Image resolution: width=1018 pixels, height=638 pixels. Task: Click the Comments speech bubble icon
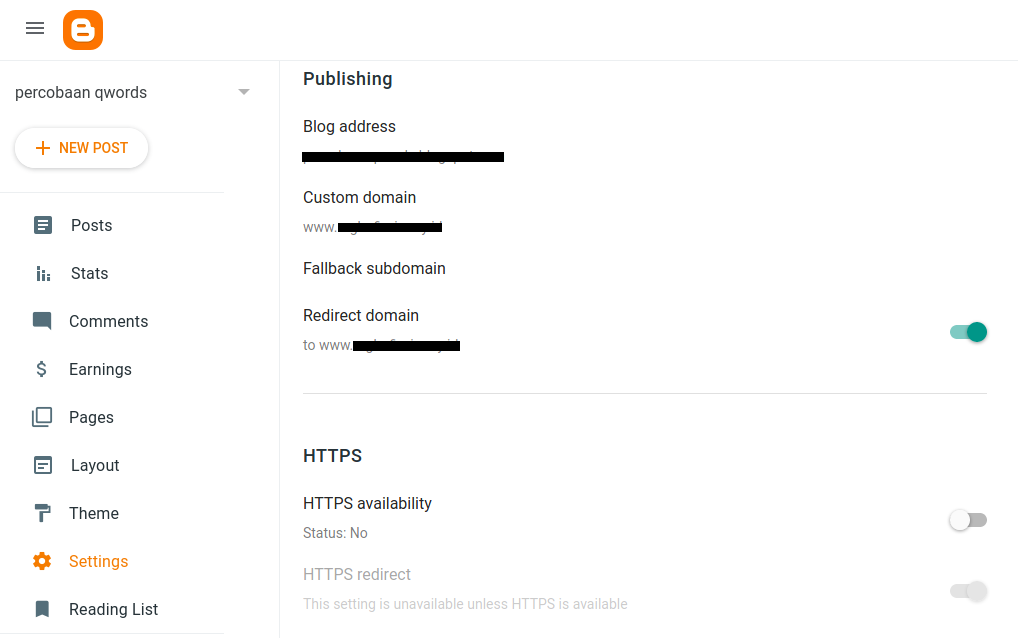point(42,321)
